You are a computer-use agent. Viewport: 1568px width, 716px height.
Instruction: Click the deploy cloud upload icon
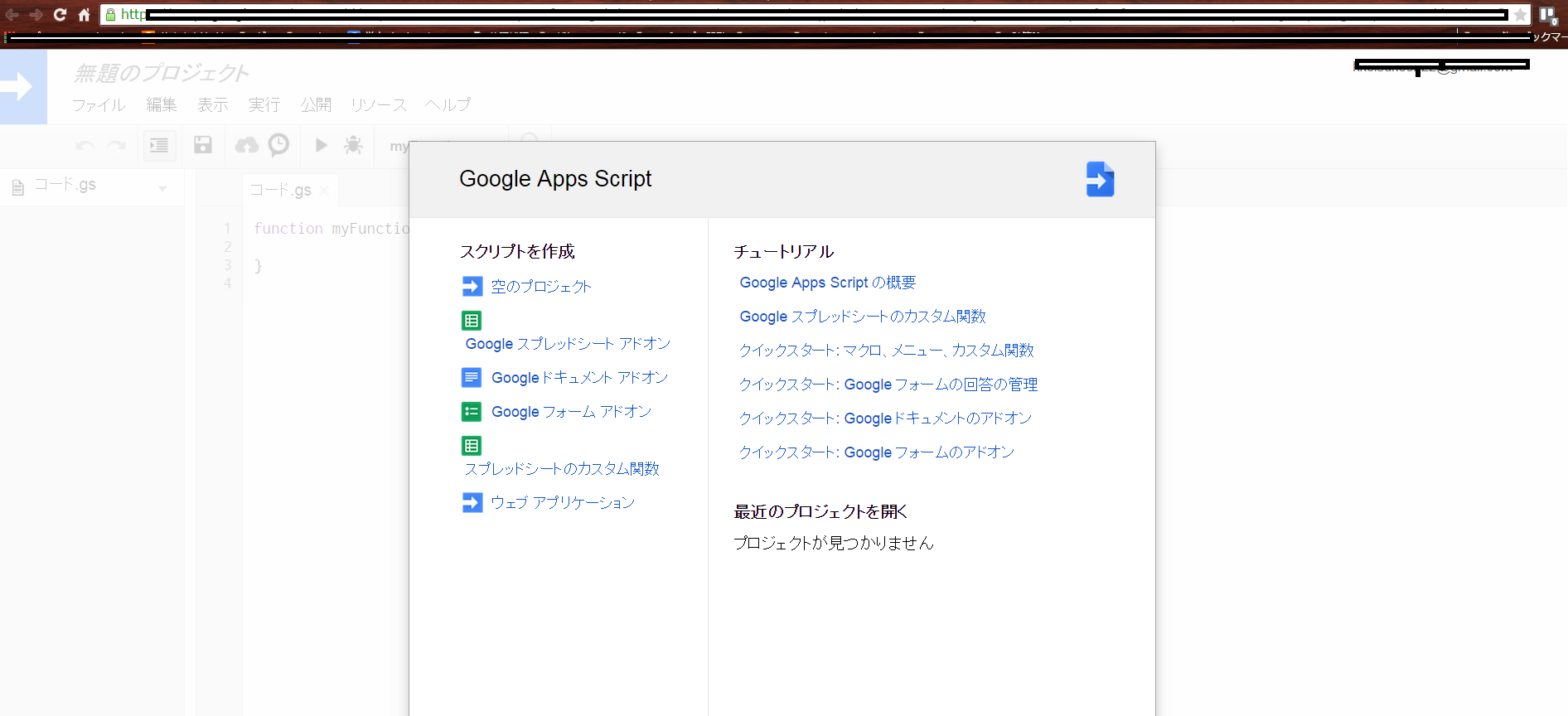coord(247,145)
